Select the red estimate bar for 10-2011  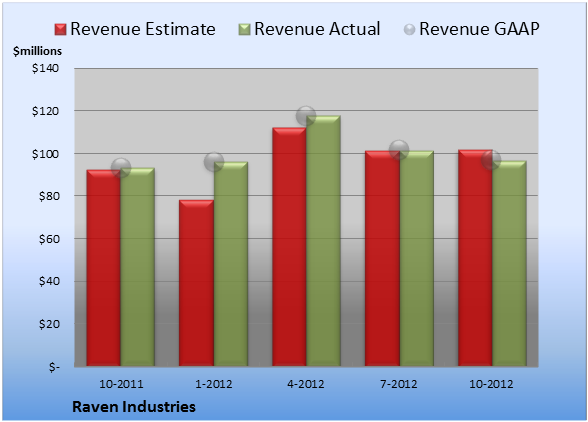coord(104,268)
